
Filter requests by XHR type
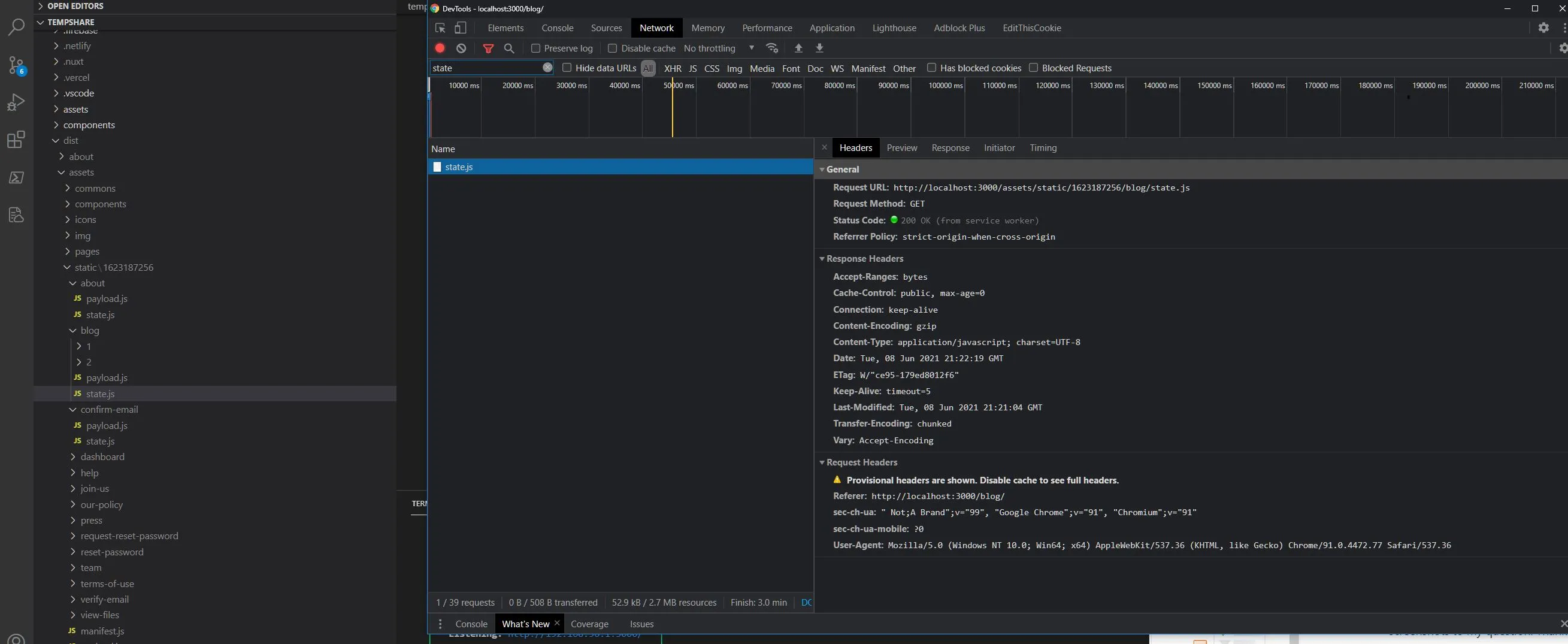point(672,68)
